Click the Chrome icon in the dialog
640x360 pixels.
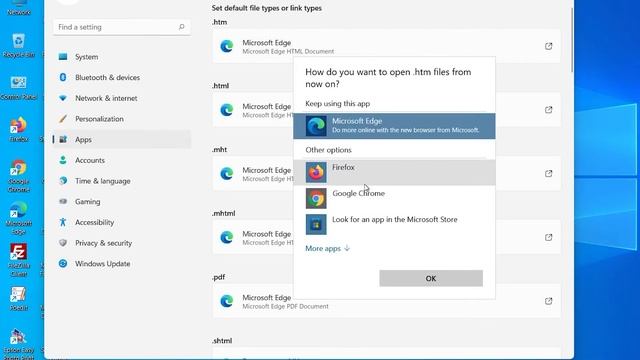[316, 198]
